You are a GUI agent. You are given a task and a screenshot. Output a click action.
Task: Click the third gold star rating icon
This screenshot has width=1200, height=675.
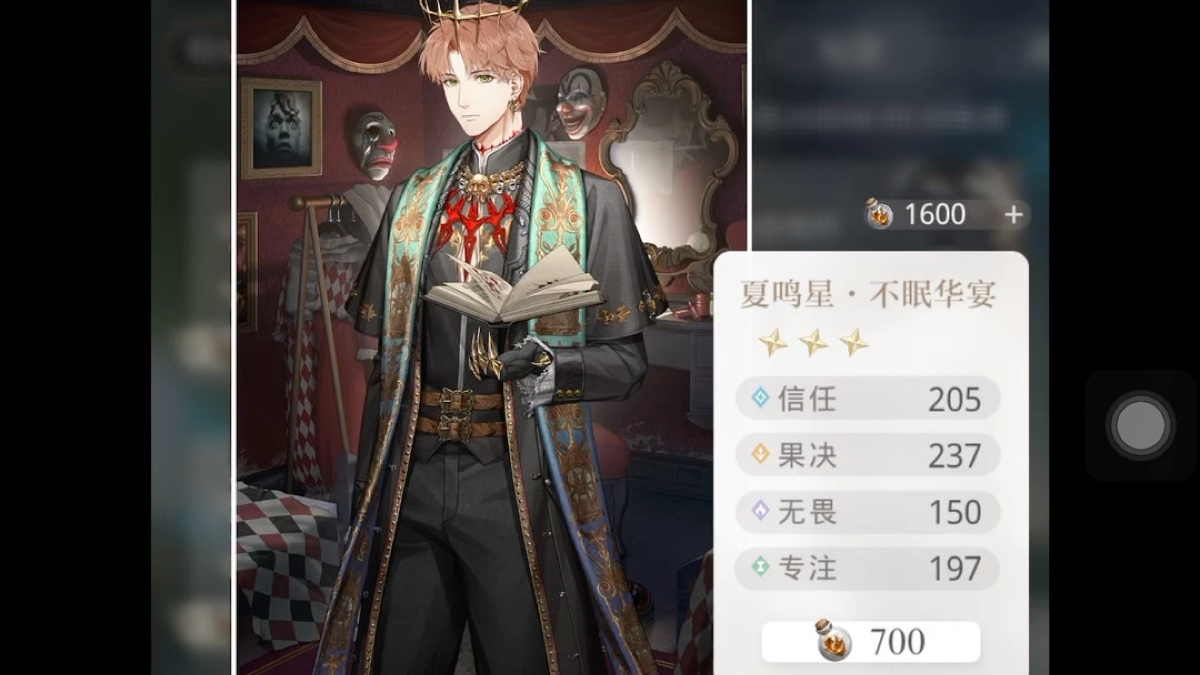pos(854,343)
